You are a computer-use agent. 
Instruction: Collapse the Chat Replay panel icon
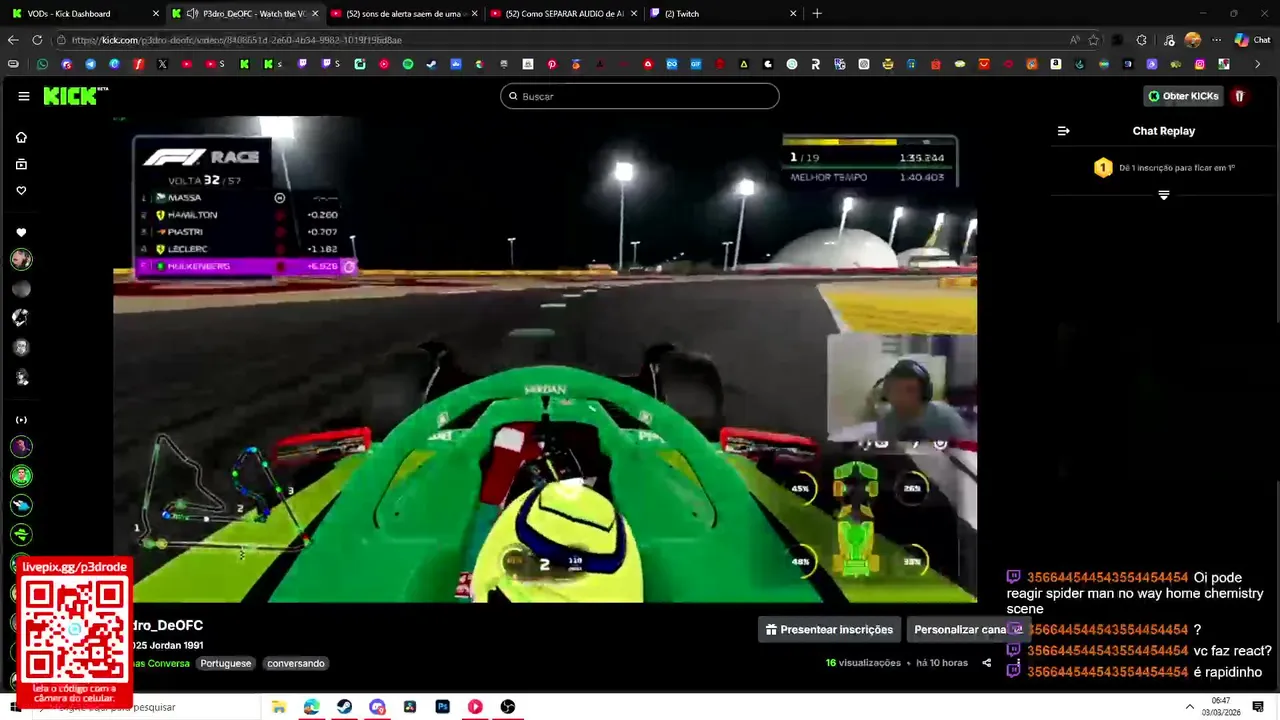[x=1064, y=131]
